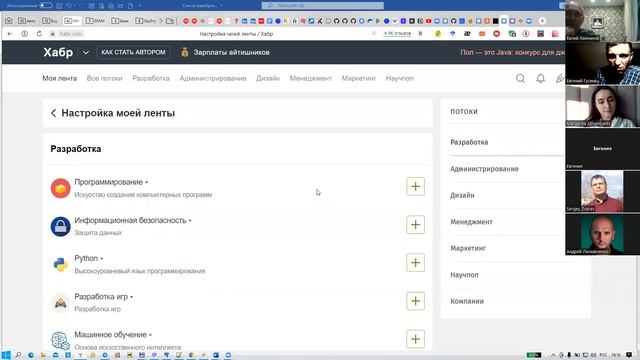Click the habr.com address field

pos(71,34)
